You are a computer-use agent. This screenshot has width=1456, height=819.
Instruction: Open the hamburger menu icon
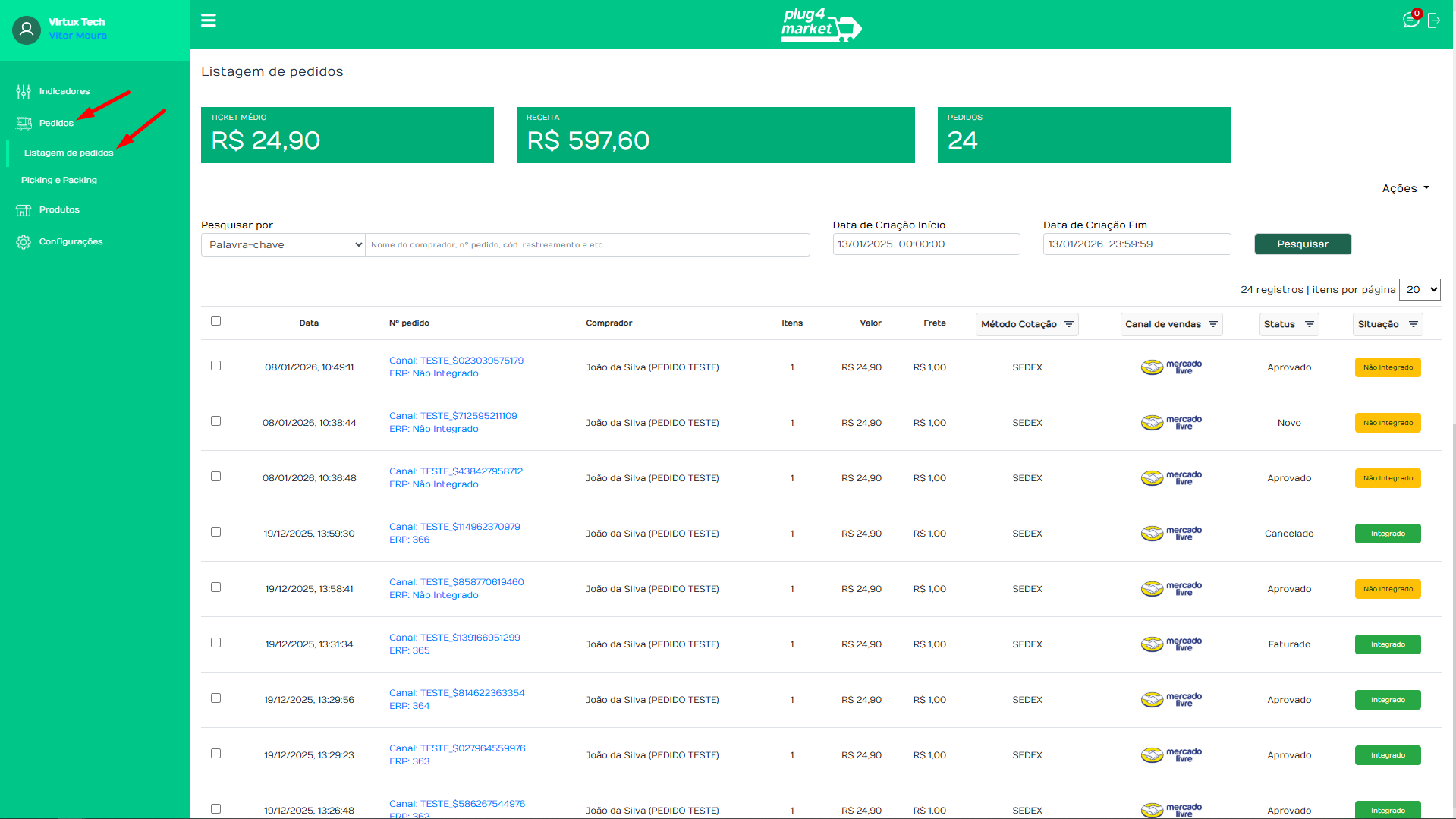pos(209,20)
